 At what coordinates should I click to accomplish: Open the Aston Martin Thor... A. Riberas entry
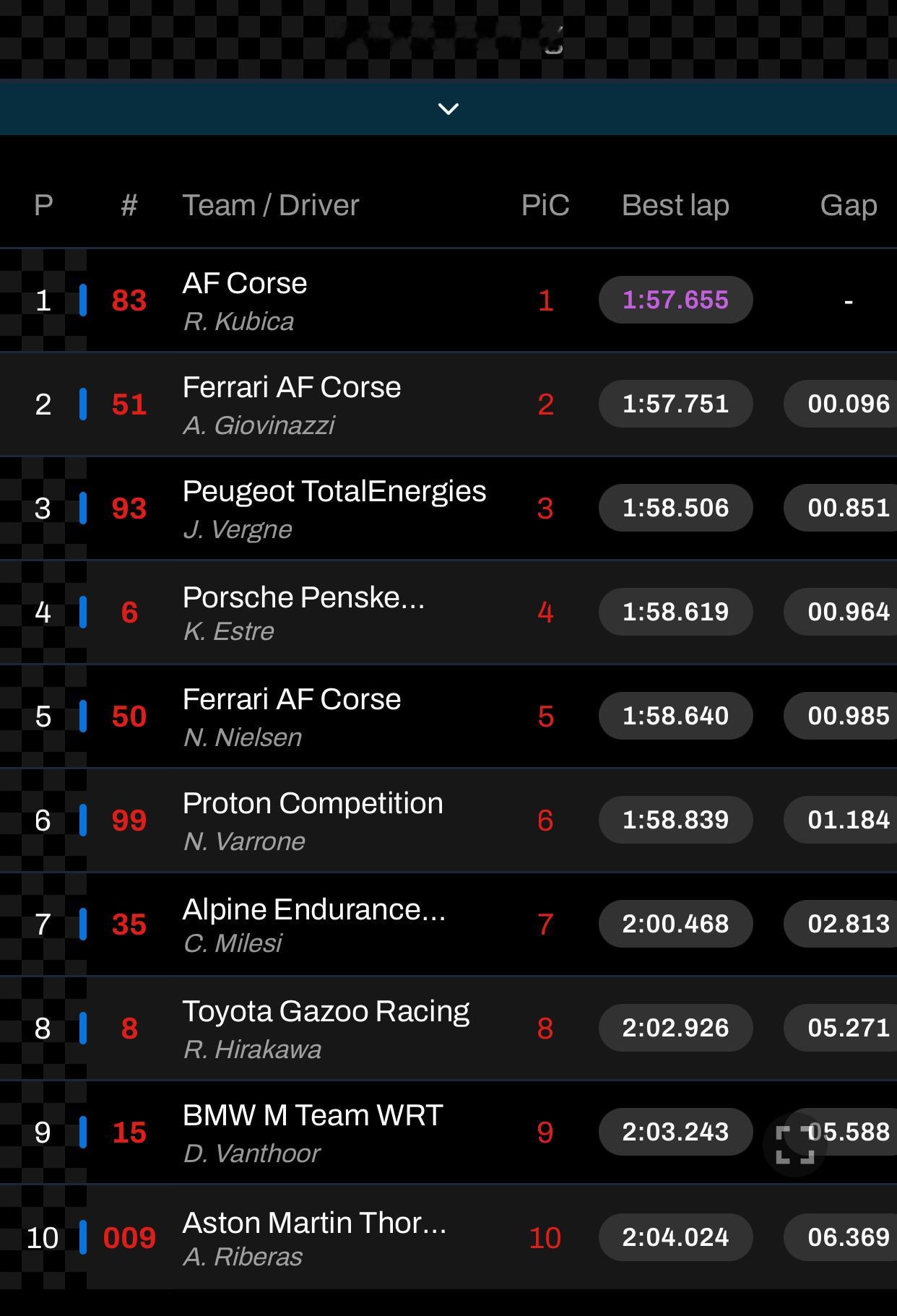click(x=448, y=1237)
